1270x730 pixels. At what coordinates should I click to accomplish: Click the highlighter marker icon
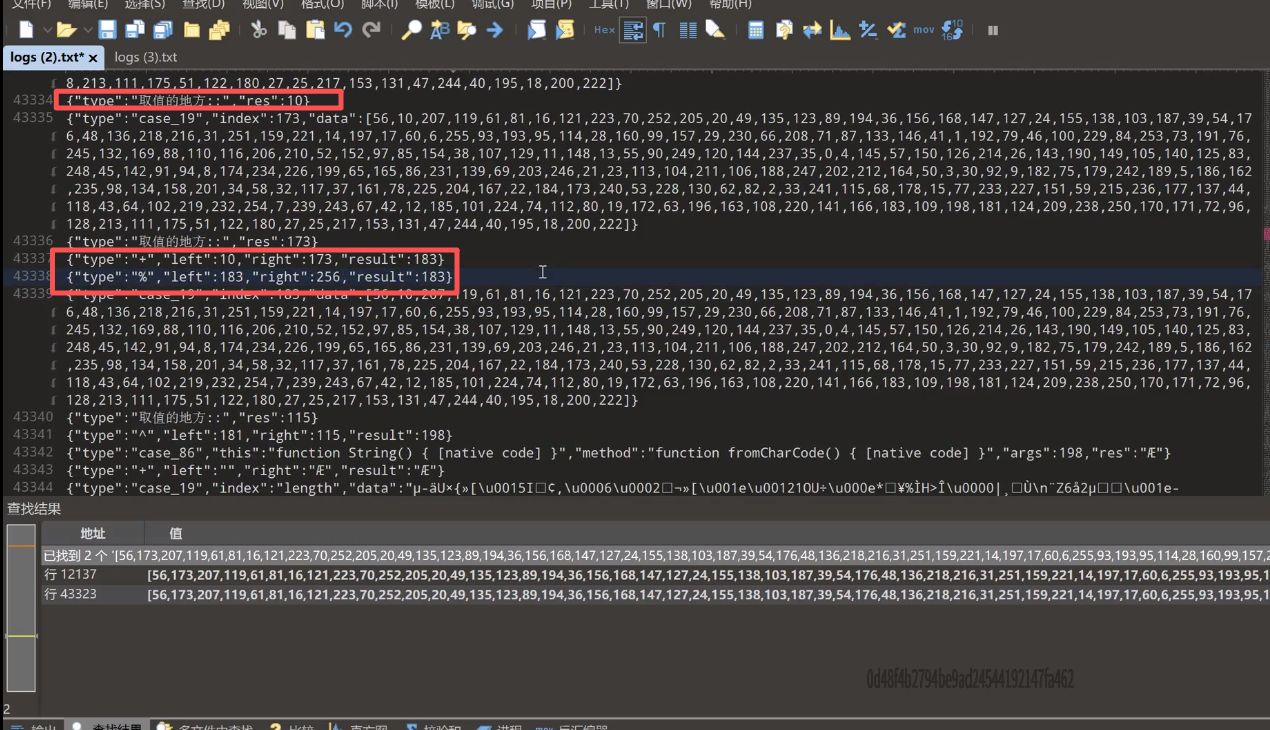[715, 30]
